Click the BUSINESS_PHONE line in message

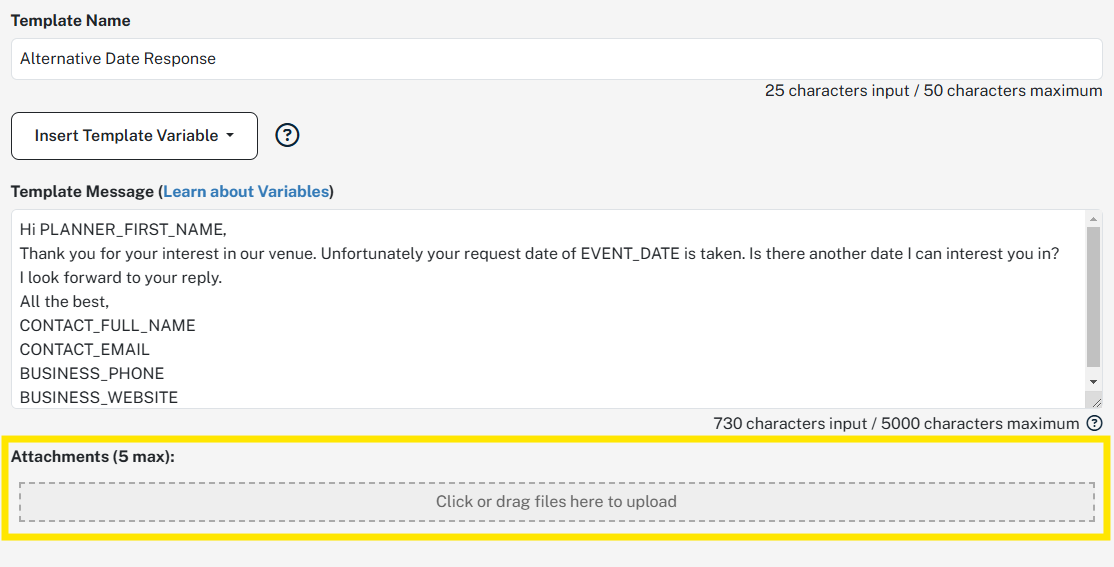point(92,373)
